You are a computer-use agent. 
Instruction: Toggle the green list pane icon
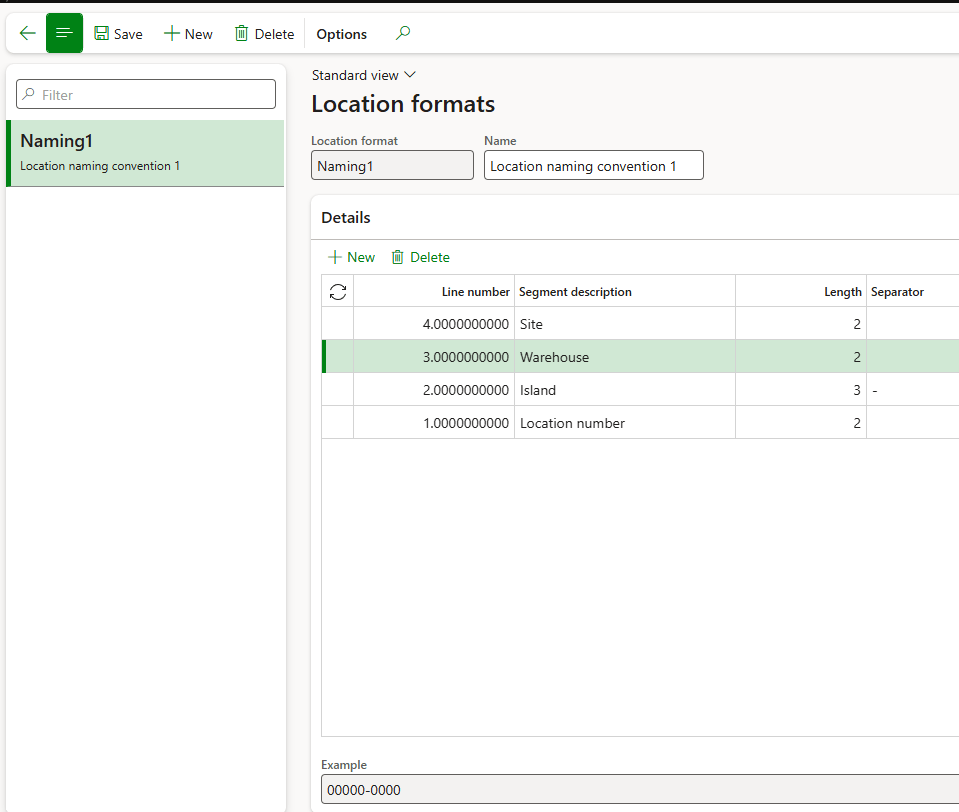(64, 34)
